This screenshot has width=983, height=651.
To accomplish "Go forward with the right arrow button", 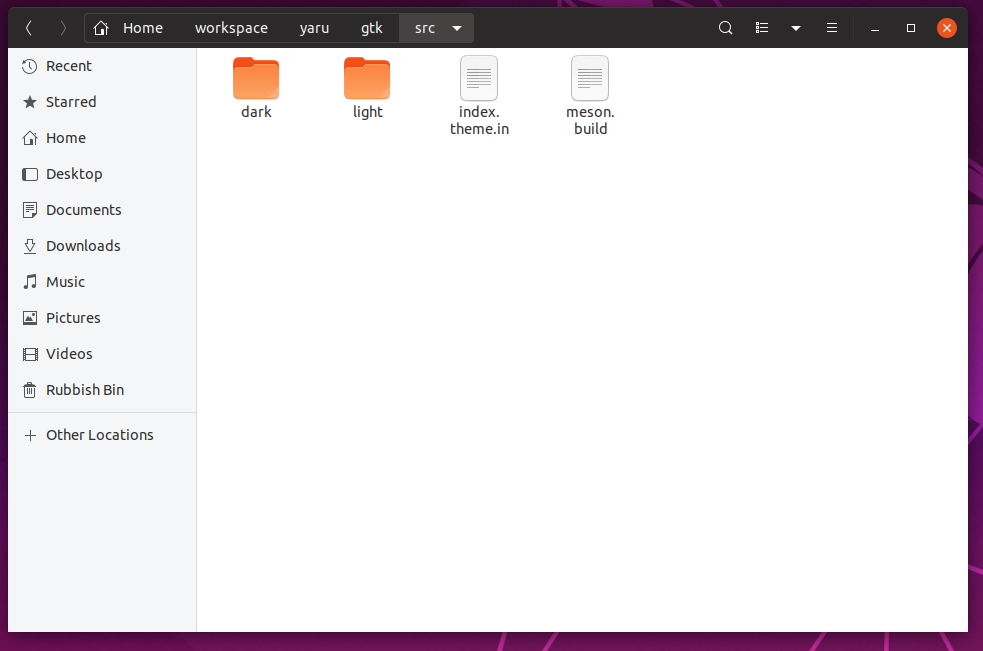I will pyautogui.click(x=63, y=28).
